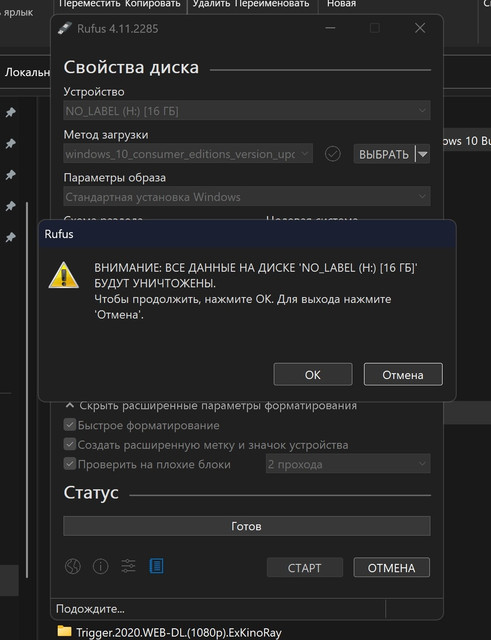Click the ВЫБРАТЬ button
Image resolution: width=491 pixels, height=640 pixels.
384,154
